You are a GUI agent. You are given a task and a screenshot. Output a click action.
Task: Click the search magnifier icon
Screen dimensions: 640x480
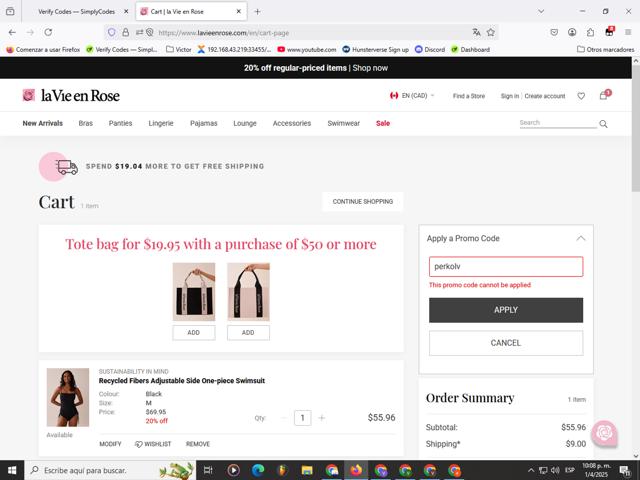(x=603, y=124)
